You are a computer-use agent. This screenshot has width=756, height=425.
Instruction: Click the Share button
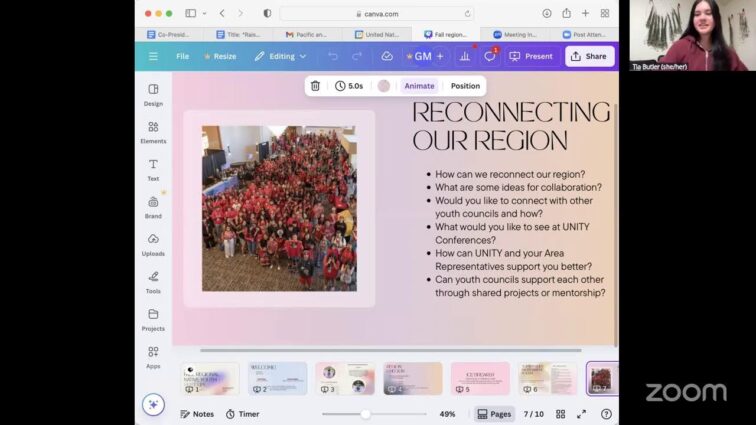click(589, 56)
